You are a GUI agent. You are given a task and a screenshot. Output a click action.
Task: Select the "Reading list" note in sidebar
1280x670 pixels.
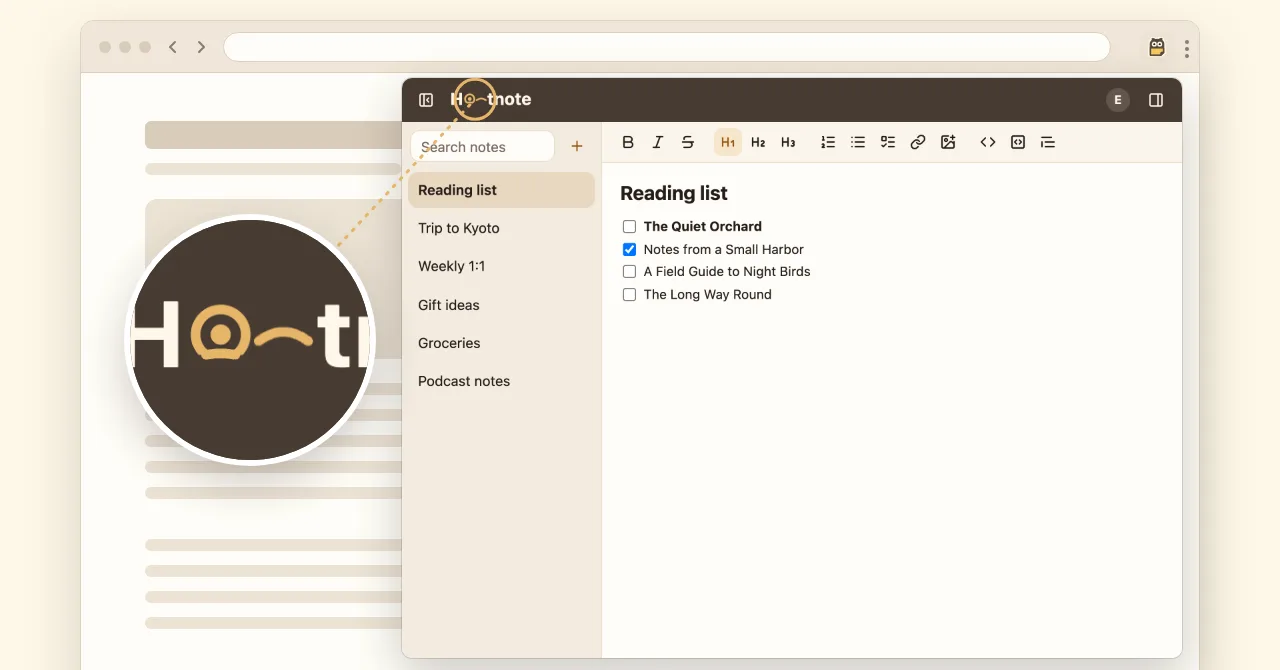501,190
